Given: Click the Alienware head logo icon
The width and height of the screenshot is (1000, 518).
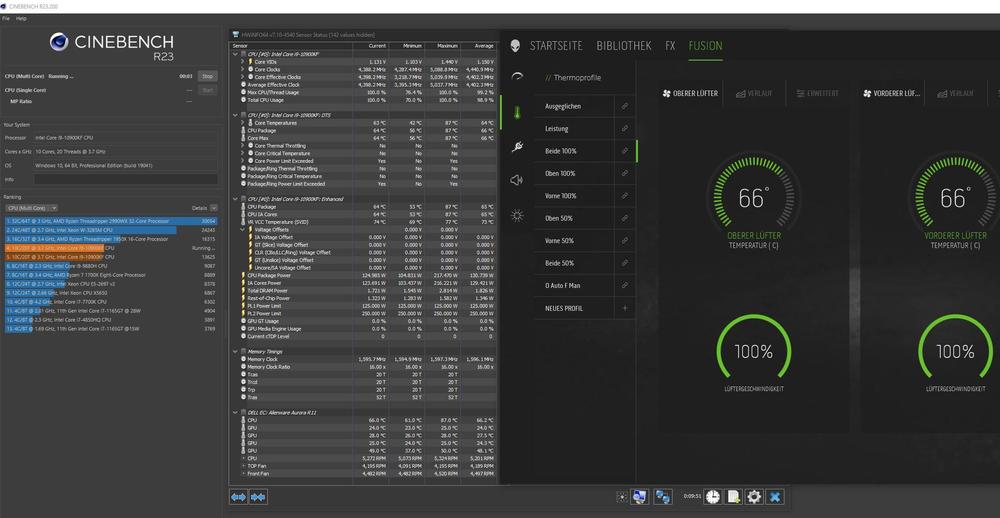Looking at the screenshot, I should click(516, 46).
